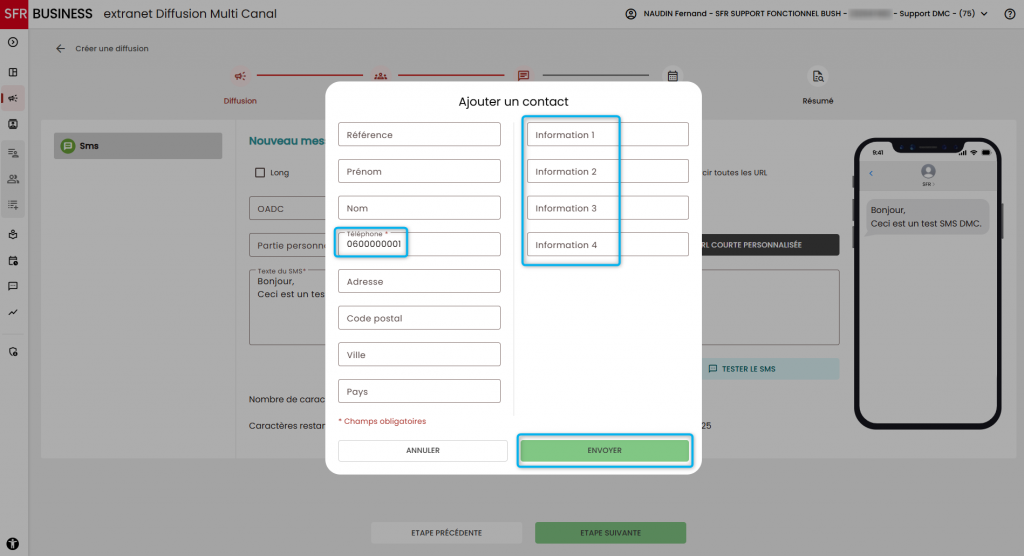The height and width of the screenshot is (556, 1024).
Task: Click the ETAPE SUIVANTE button
Action: point(611,532)
